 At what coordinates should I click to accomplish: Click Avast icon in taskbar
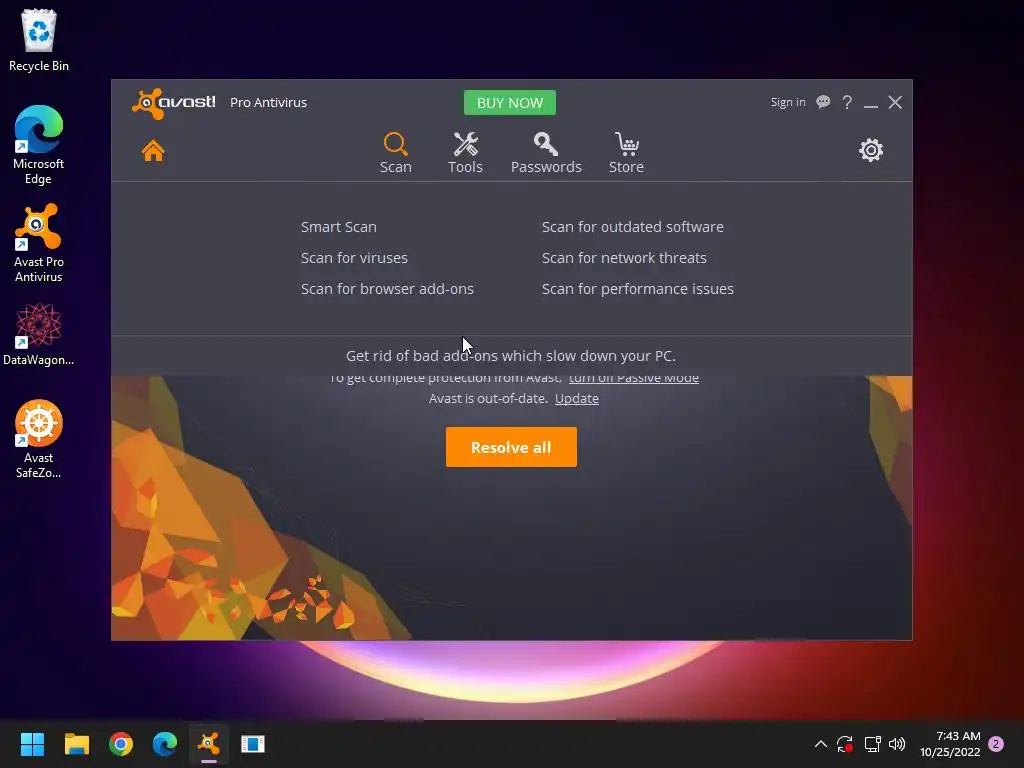coord(209,744)
